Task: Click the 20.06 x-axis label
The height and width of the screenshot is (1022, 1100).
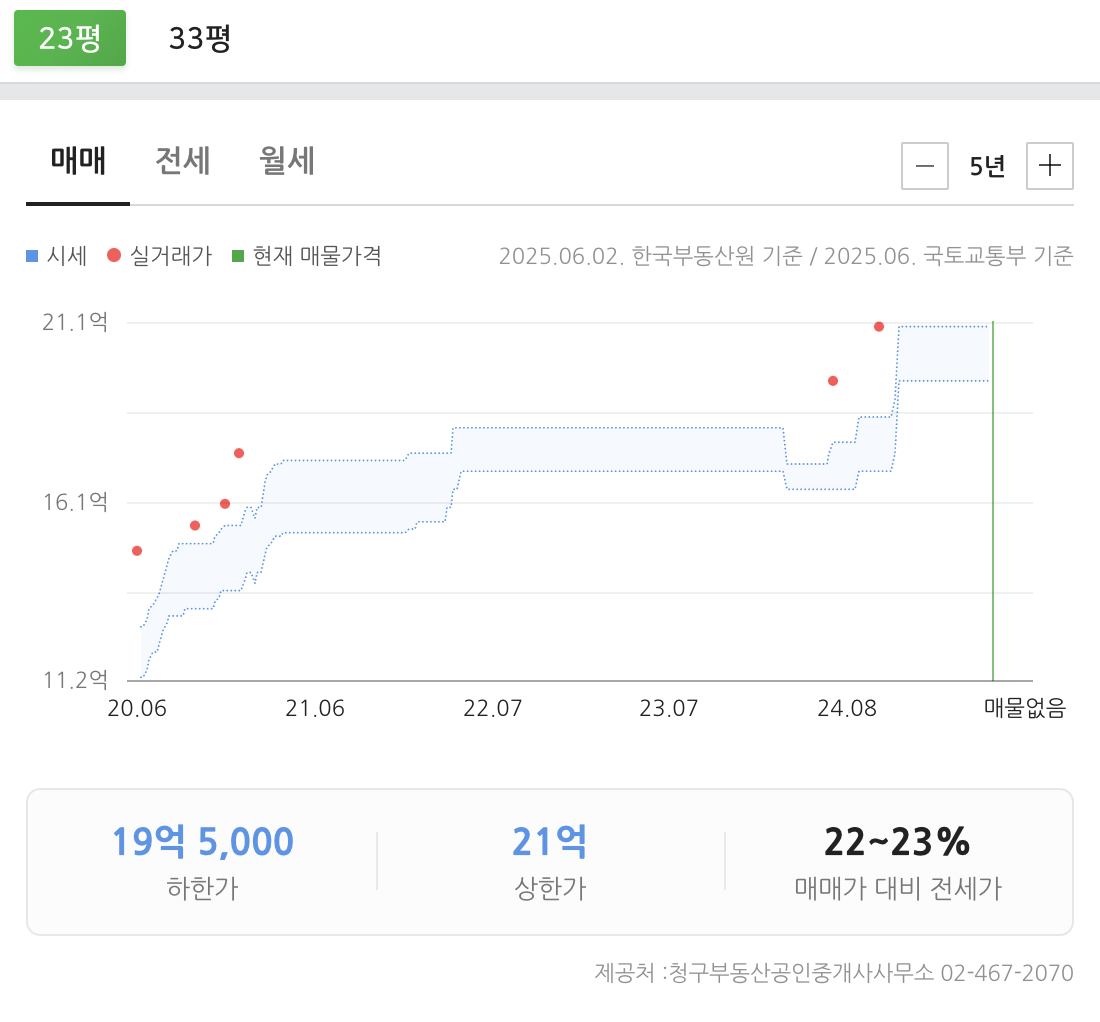Action: pyautogui.click(x=137, y=708)
